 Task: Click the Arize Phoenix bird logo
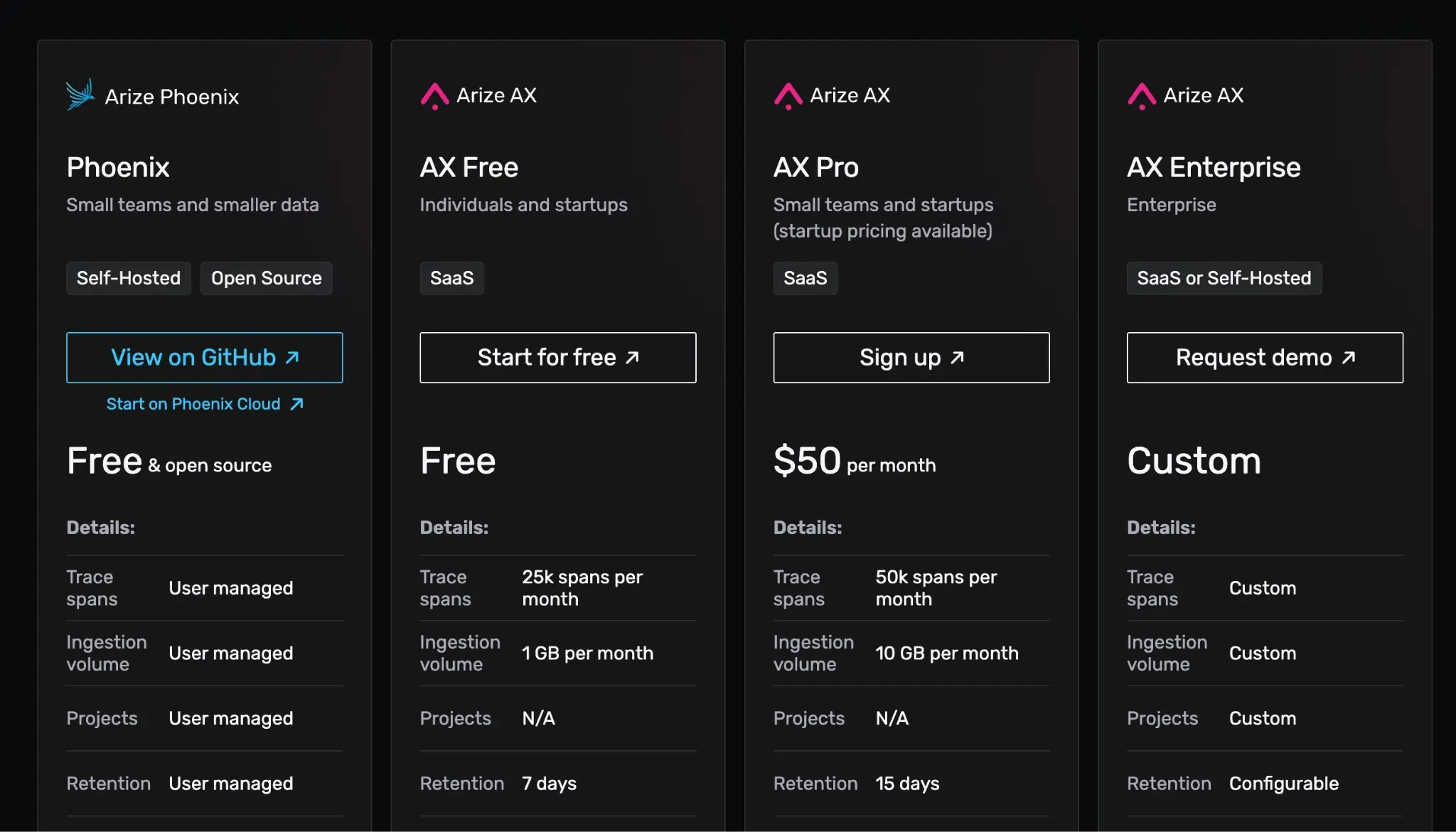coord(80,95)
